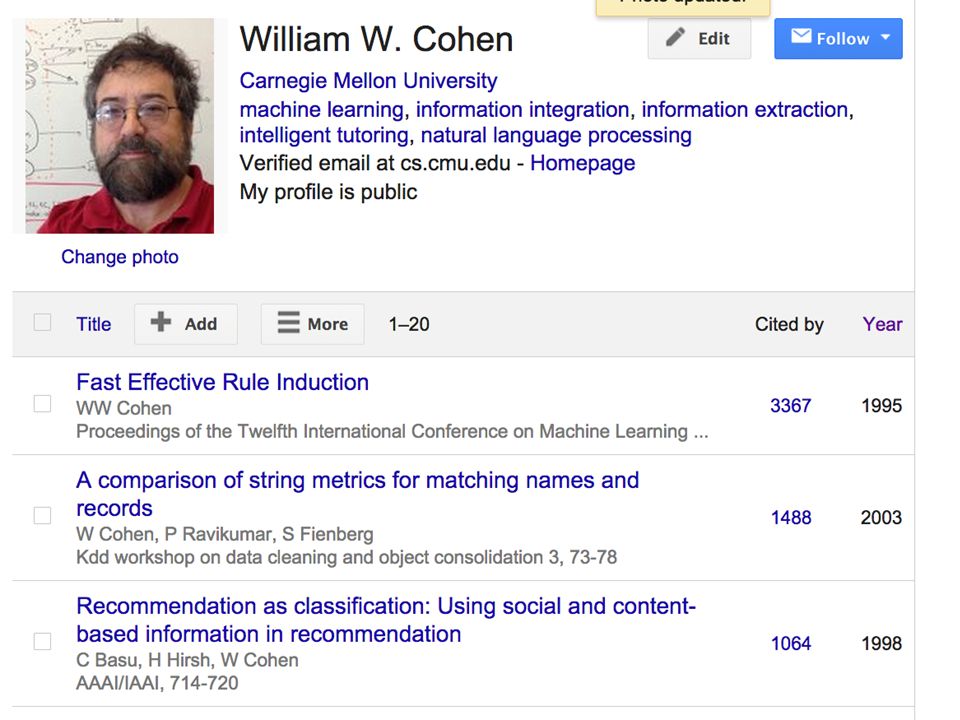This screenshot has width=960, height=720.
Task: Visit the Homepage link
Action: (x=582, y=163)
